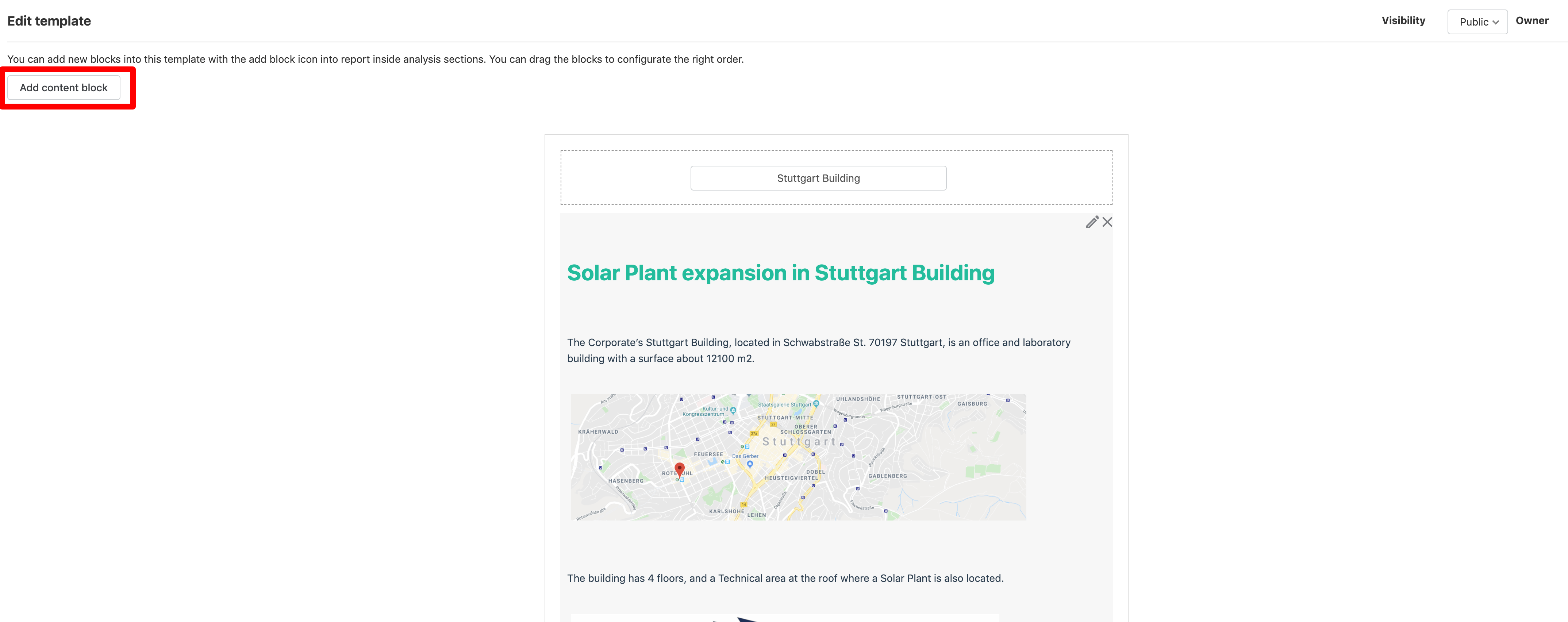Click the Das Gerber shopping marker icon

pyautogui.click(x=750, y=464)
